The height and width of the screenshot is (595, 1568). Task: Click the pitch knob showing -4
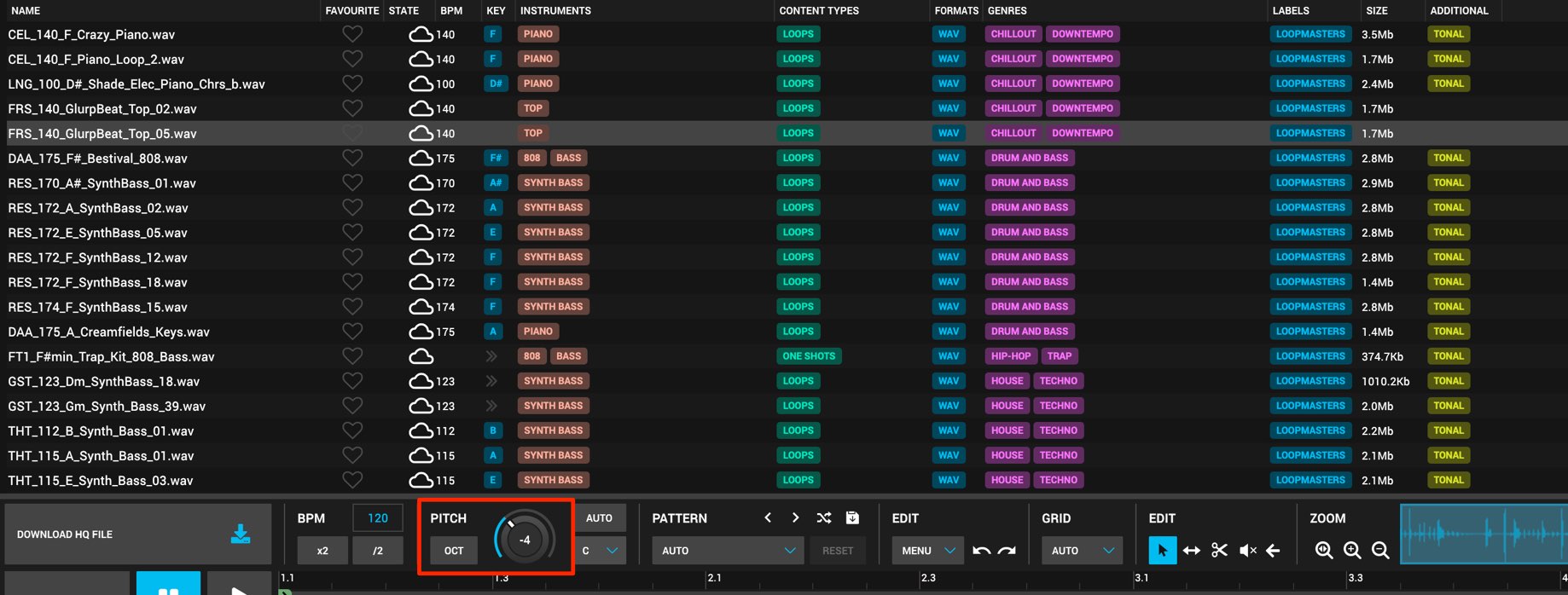[525, 539]
